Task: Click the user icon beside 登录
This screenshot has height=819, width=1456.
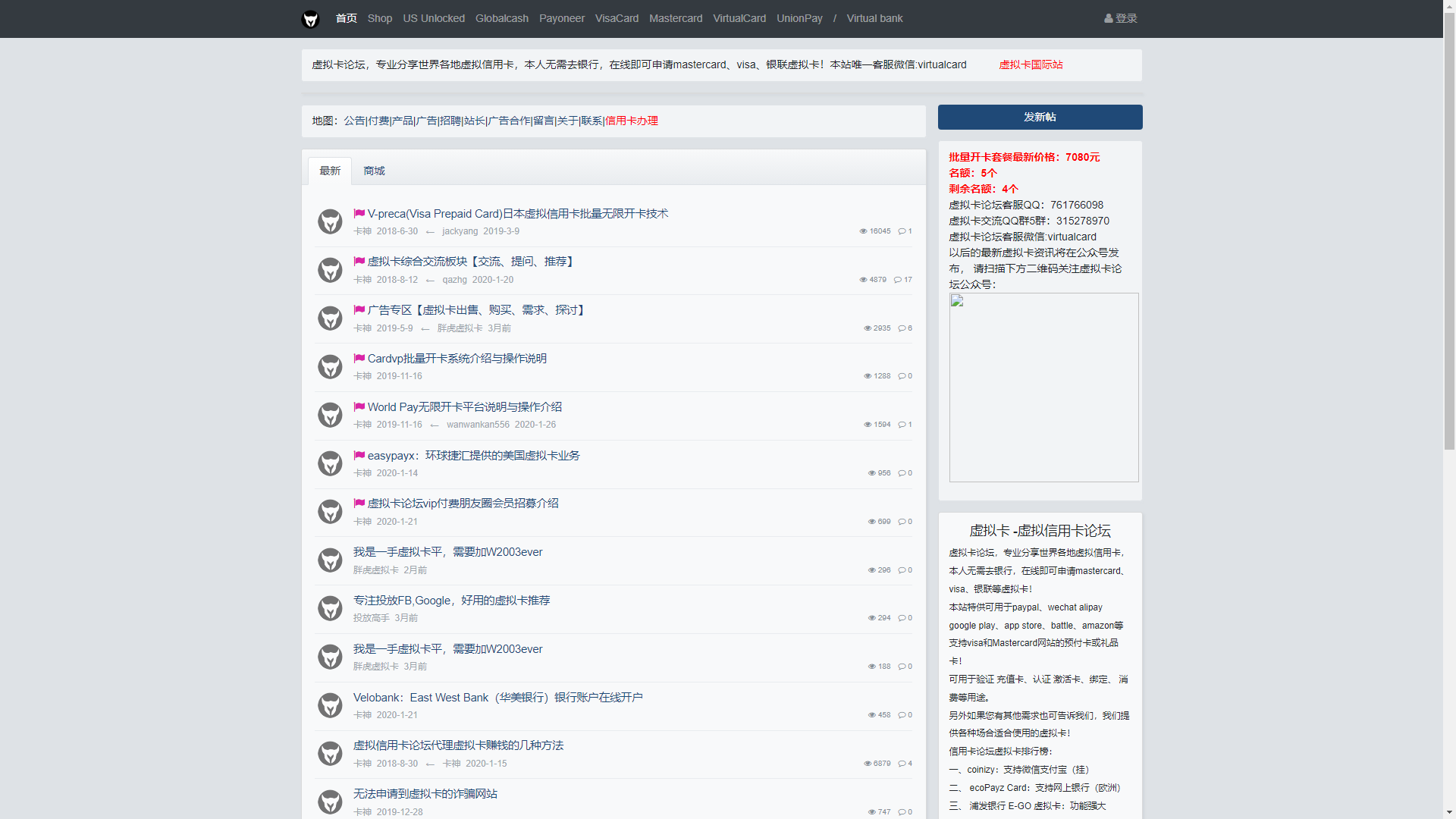Action: click(1108, 18)
